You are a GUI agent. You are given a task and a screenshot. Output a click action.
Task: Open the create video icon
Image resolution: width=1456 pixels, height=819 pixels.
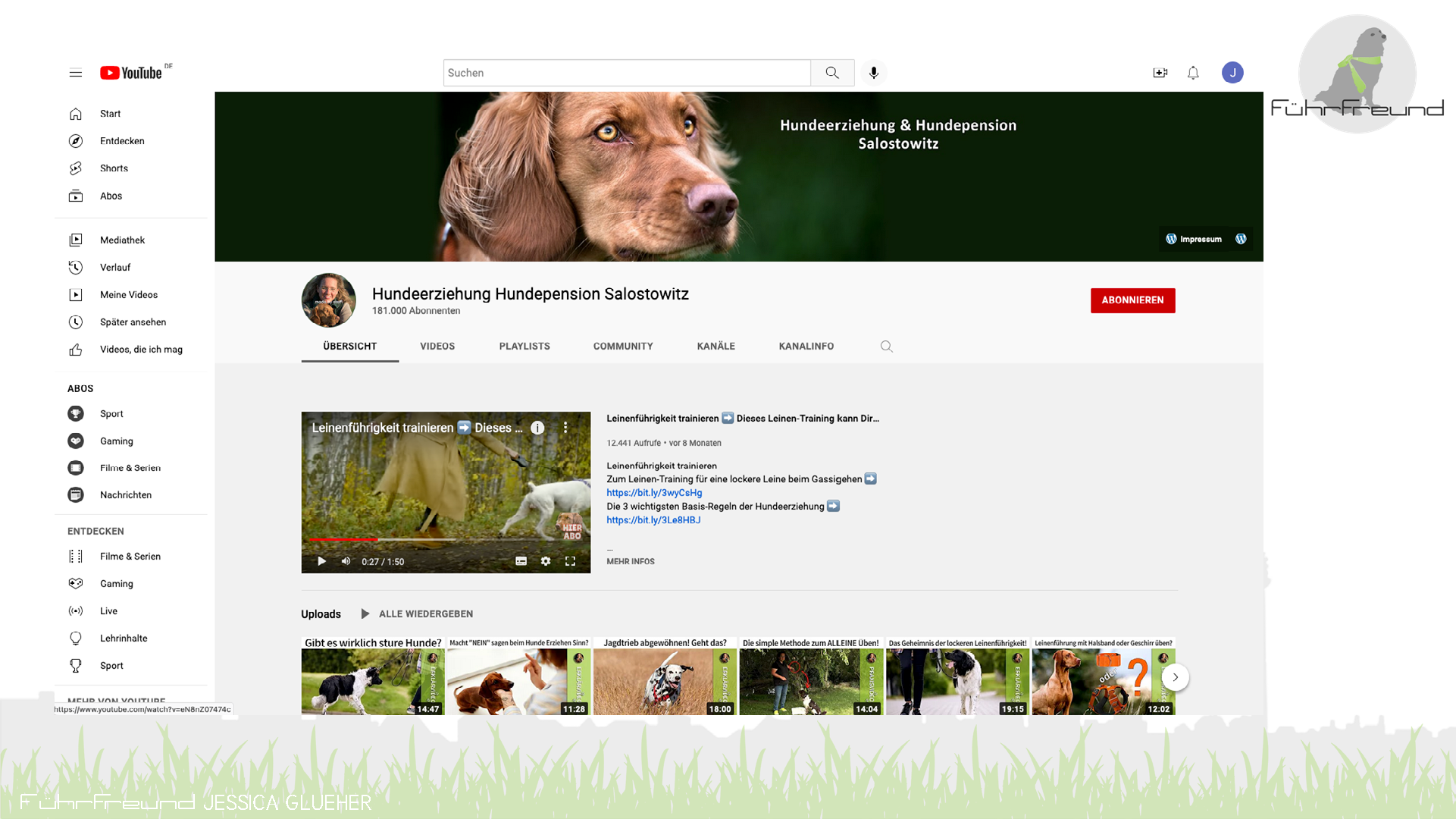click(1160, 73)
